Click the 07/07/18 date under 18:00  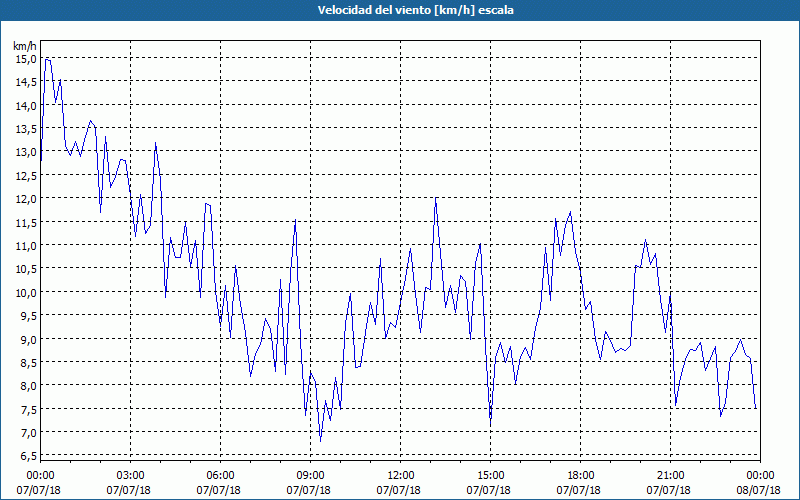[579, 490]
